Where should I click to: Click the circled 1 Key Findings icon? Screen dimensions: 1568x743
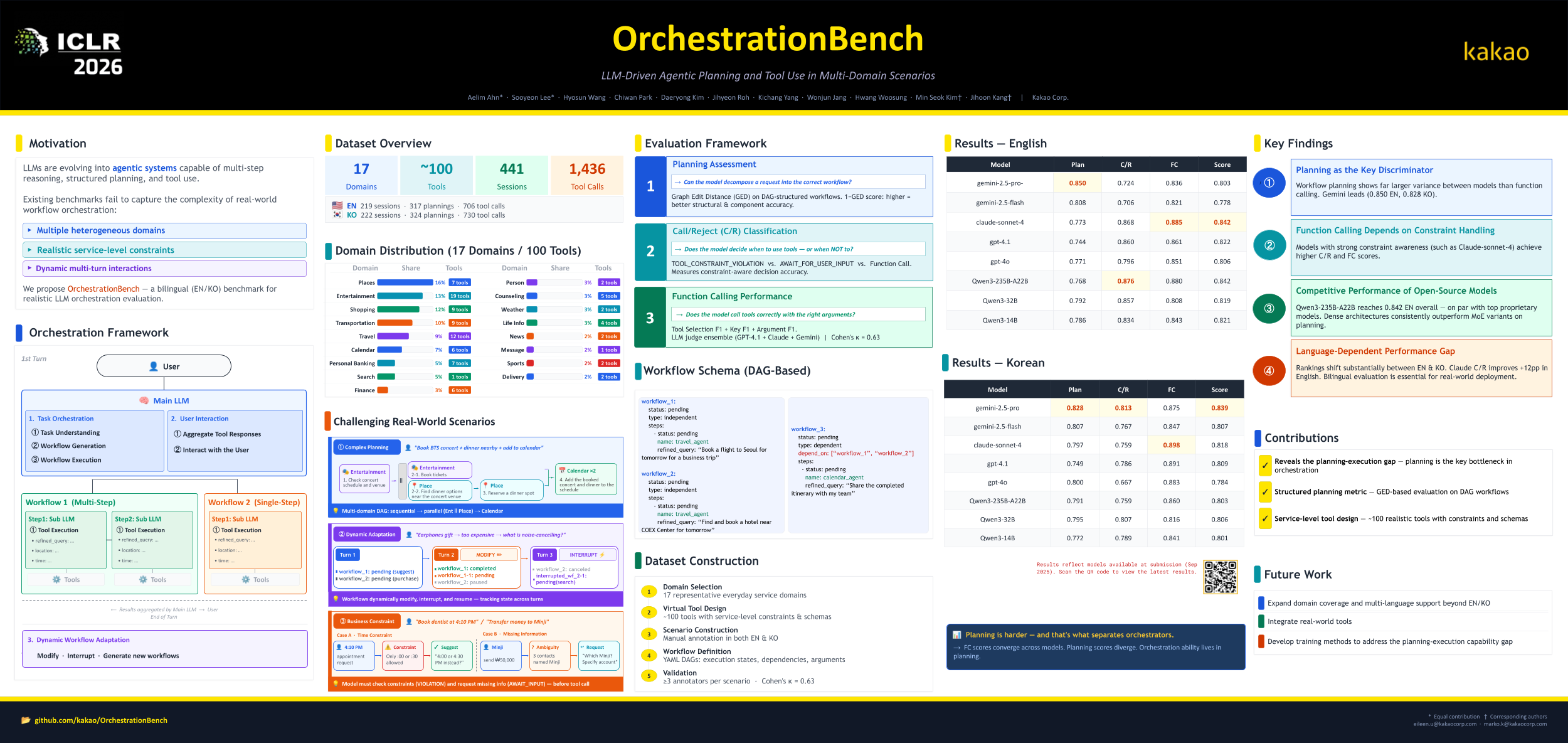point(1269,183)
